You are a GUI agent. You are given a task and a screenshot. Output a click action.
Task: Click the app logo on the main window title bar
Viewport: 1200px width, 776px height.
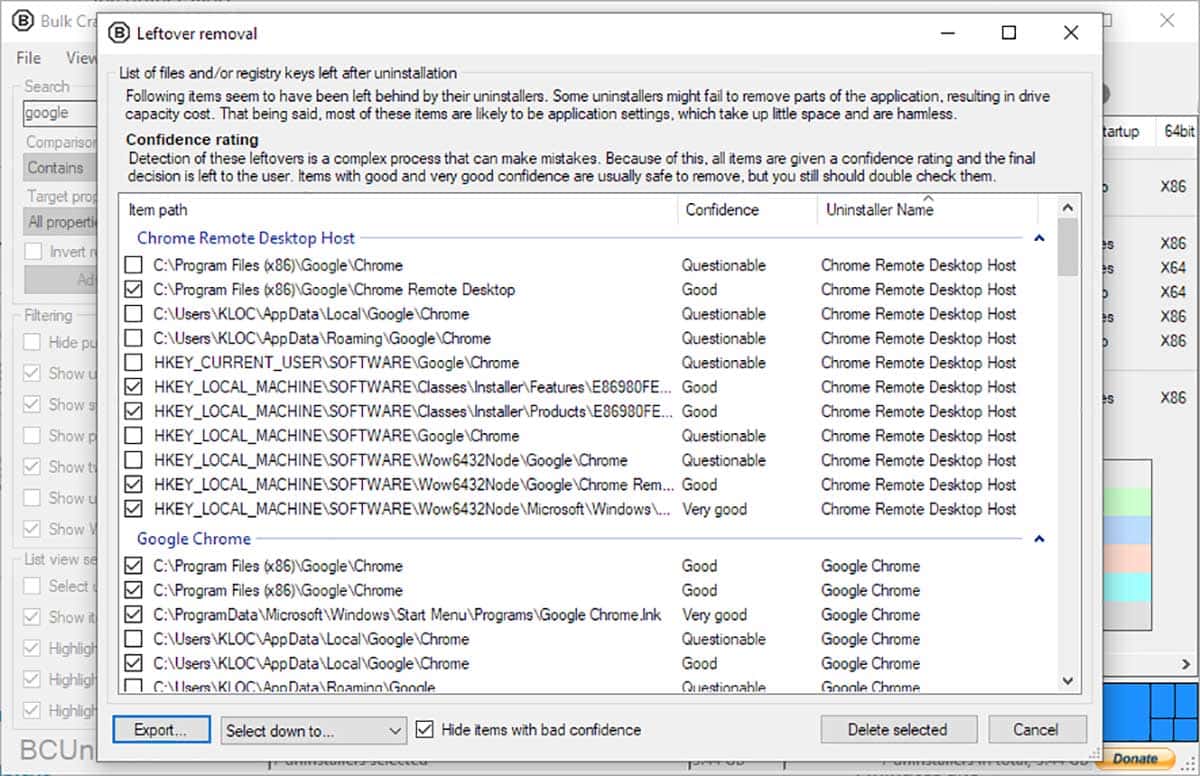tap(22, 20)
